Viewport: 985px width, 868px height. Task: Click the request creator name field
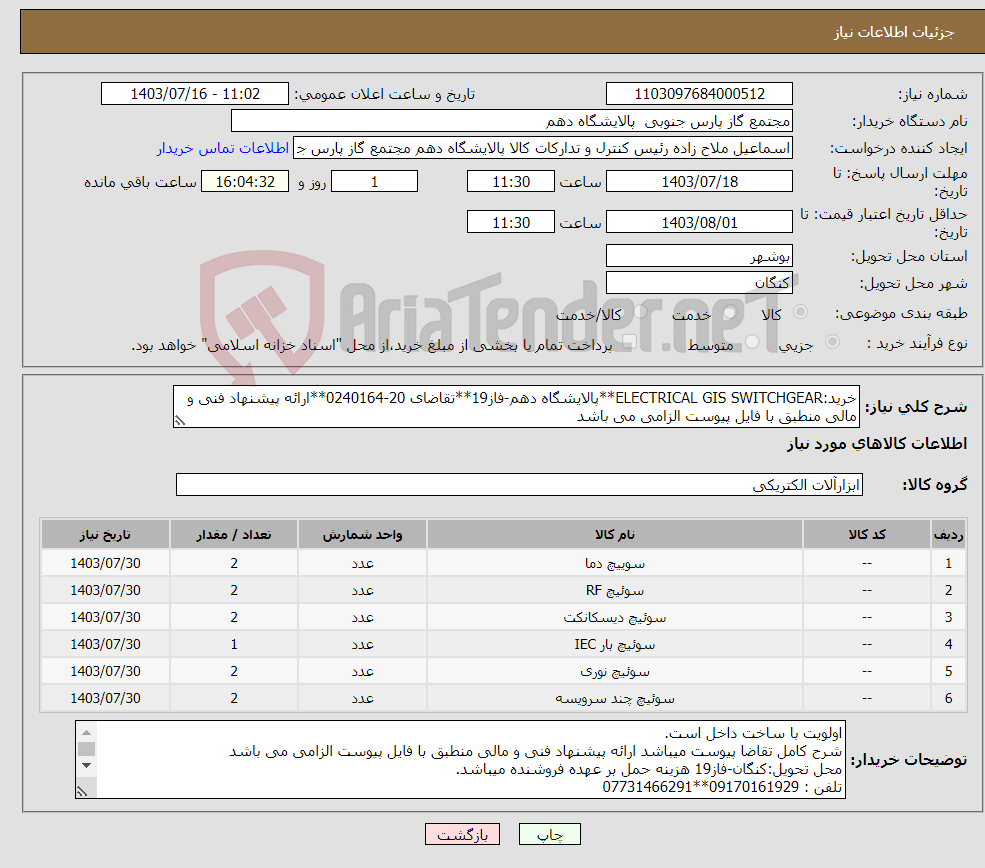coord(543,148)
